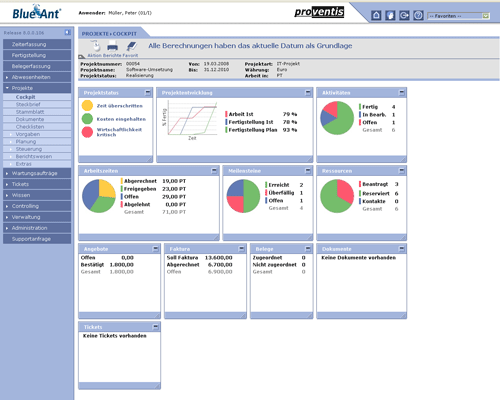Viewport: 500px width, 400px height.
Task: Click the green Kosten eingehalten indicator
Action: click(87, 119)
